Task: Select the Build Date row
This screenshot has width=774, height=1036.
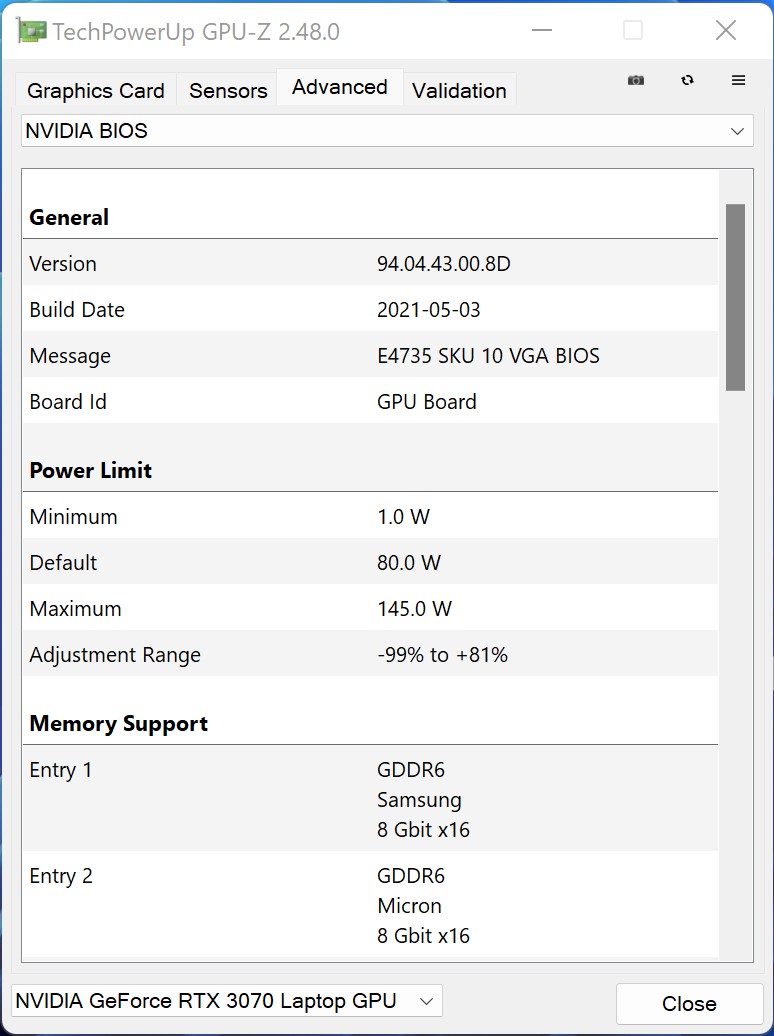Action: click(x=370, y=310)
